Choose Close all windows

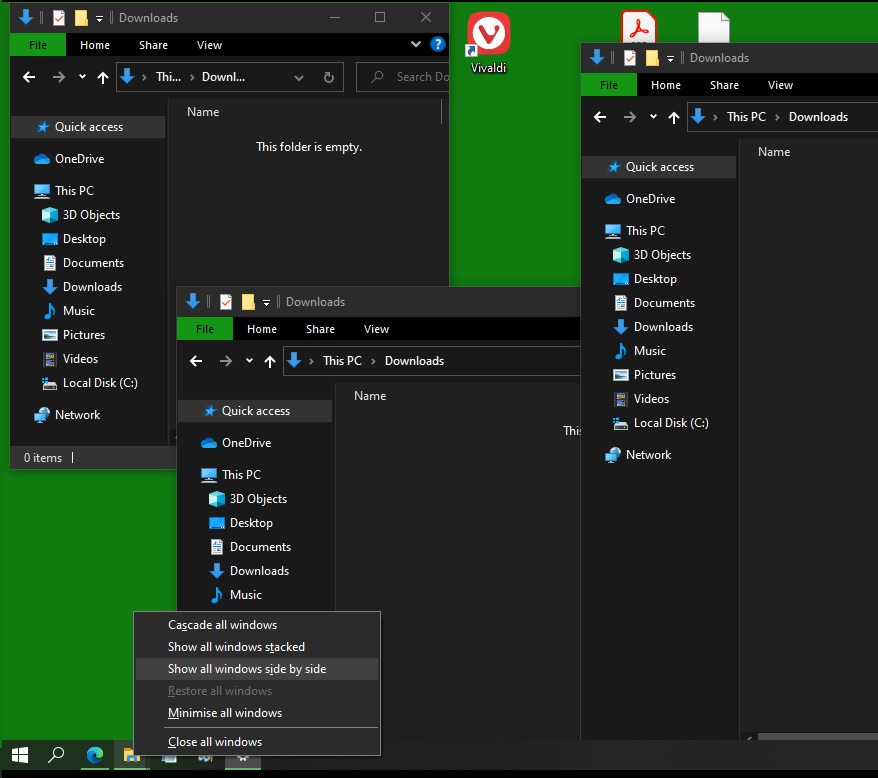[x=257, y=742]
